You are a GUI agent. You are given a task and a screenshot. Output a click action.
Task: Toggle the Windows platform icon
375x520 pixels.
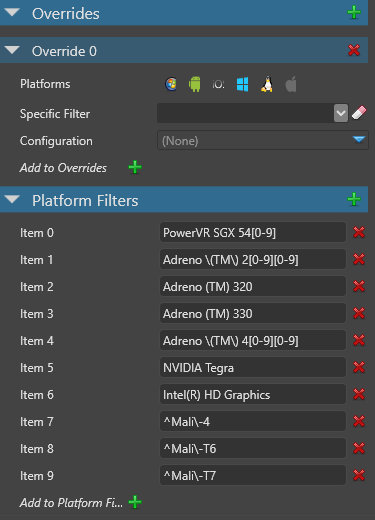[x=242, y=84]
